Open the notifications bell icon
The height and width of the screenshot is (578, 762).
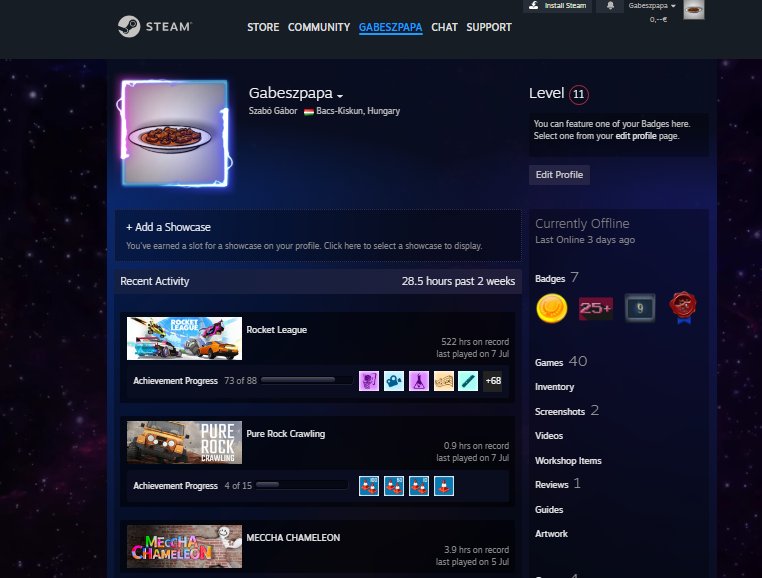click(610, 6)
